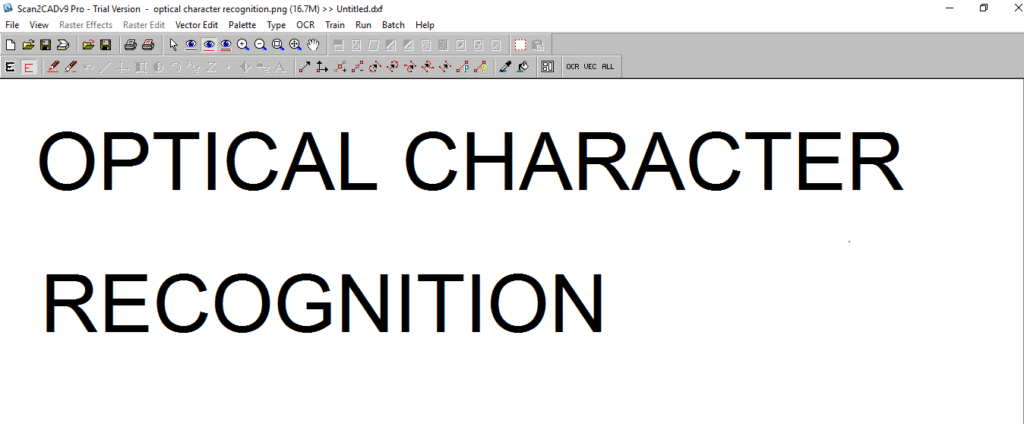Open the Help menu
The image size is (1024, 424).
[424, 25]
